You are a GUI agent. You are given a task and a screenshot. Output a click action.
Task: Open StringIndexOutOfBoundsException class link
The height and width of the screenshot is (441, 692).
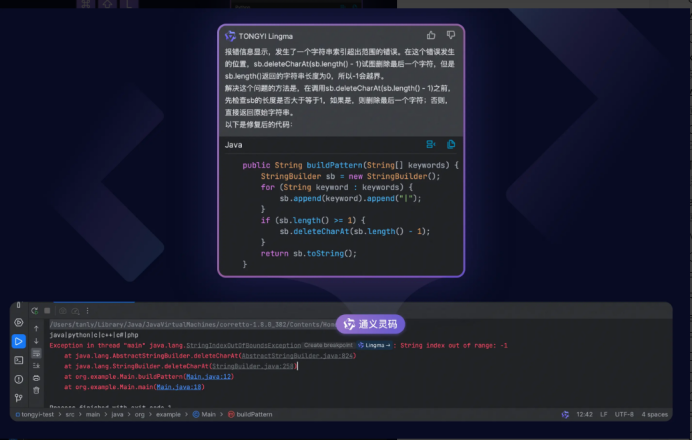(244, 345)
